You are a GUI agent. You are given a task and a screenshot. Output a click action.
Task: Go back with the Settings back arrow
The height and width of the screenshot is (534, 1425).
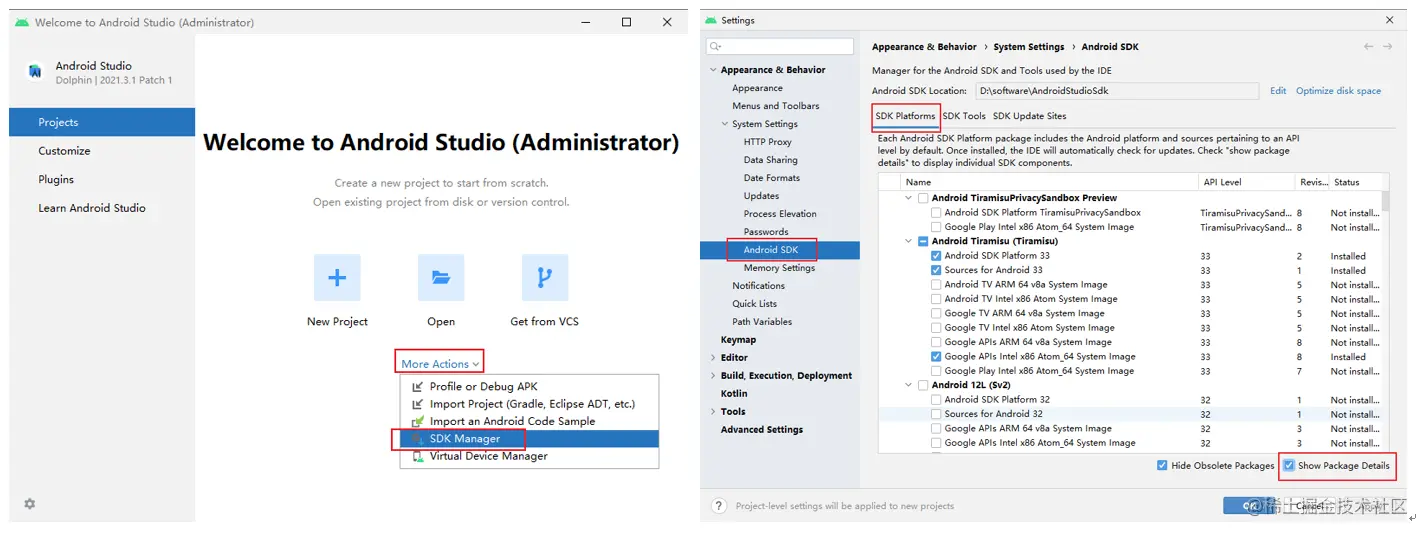point(1368,47)
